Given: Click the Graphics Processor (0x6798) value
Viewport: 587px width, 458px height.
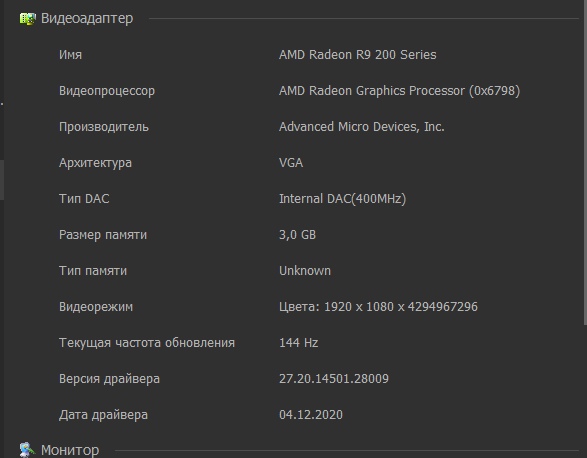Looking at the screenshot, I should click(399, 91).
